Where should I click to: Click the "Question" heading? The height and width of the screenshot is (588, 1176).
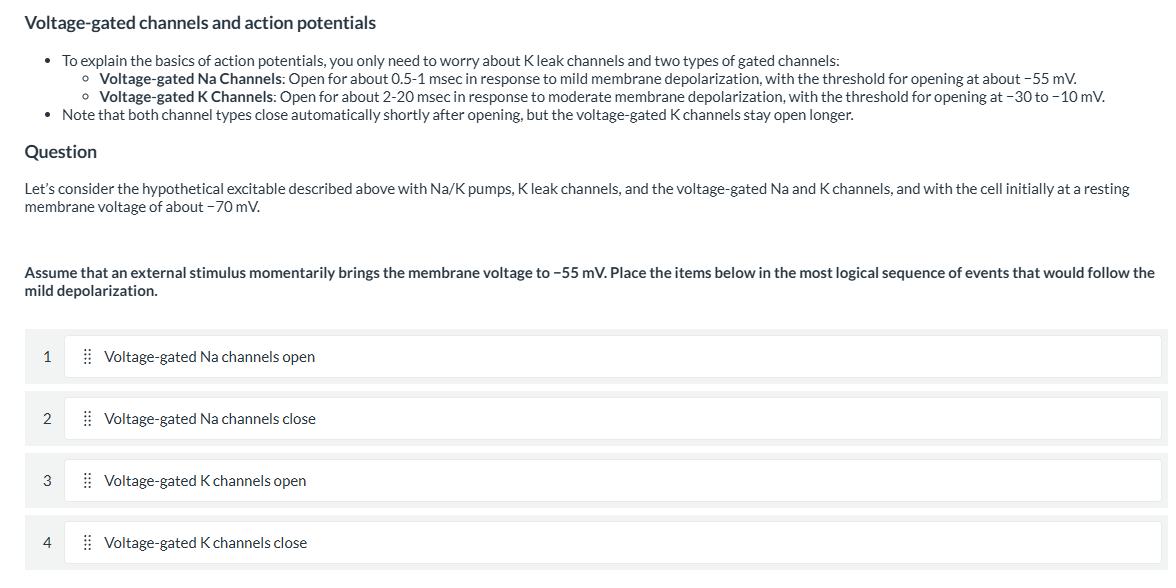coord(61,152)
